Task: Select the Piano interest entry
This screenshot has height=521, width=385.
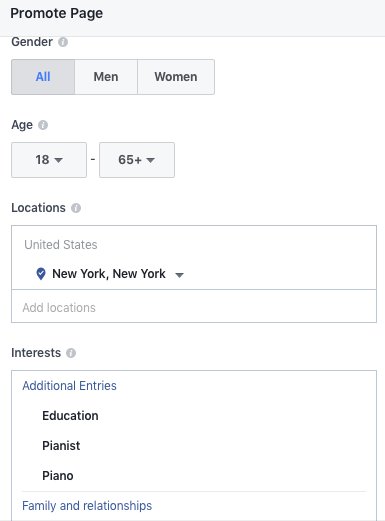Action: pos(58,476)
